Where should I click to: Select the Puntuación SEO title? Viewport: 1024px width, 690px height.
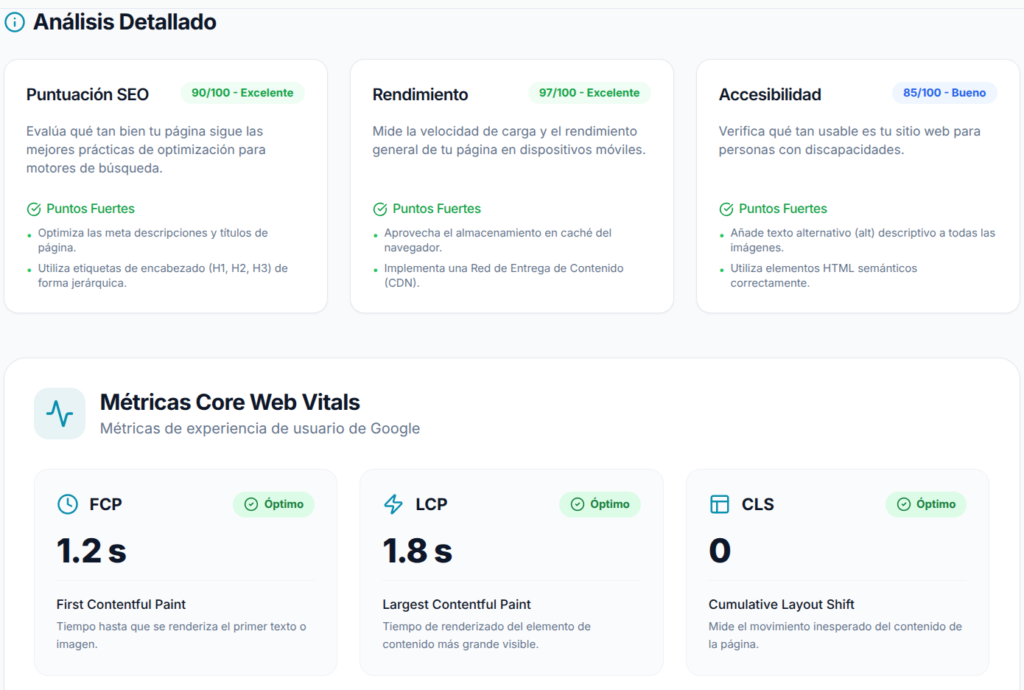click(x=88, y=95)
